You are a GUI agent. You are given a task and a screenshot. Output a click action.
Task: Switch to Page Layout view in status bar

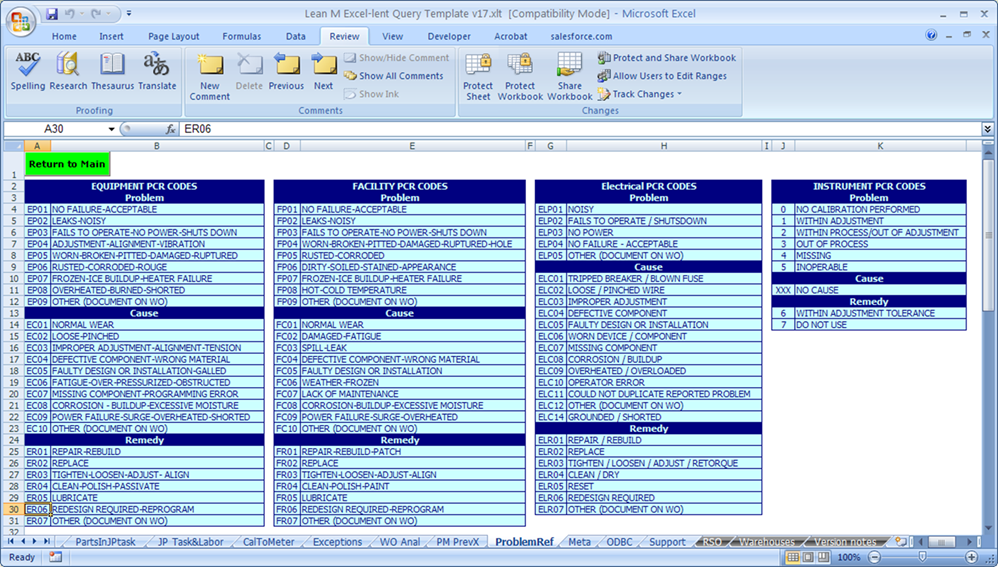808,557
